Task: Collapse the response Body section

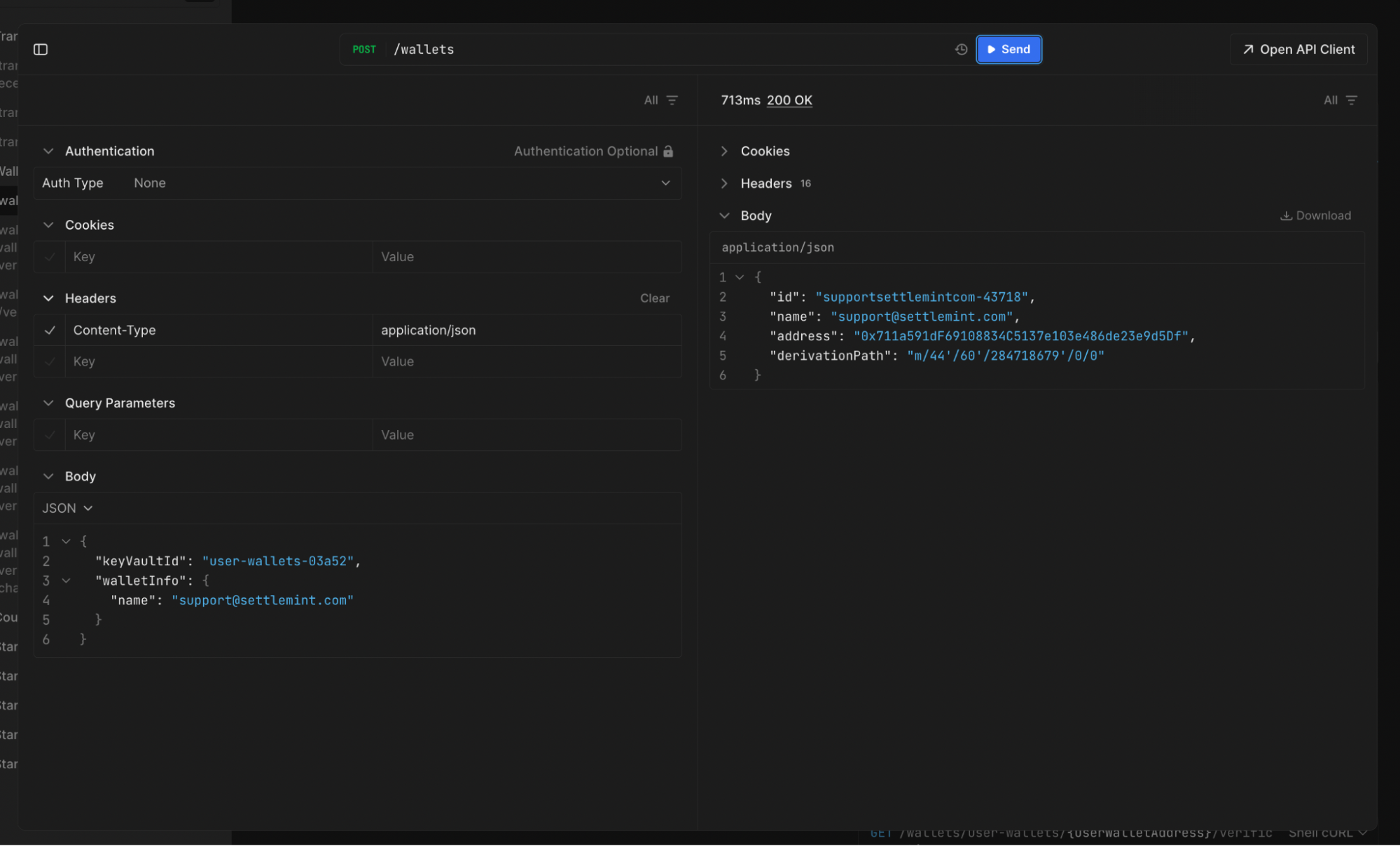Action: [724, 216]
